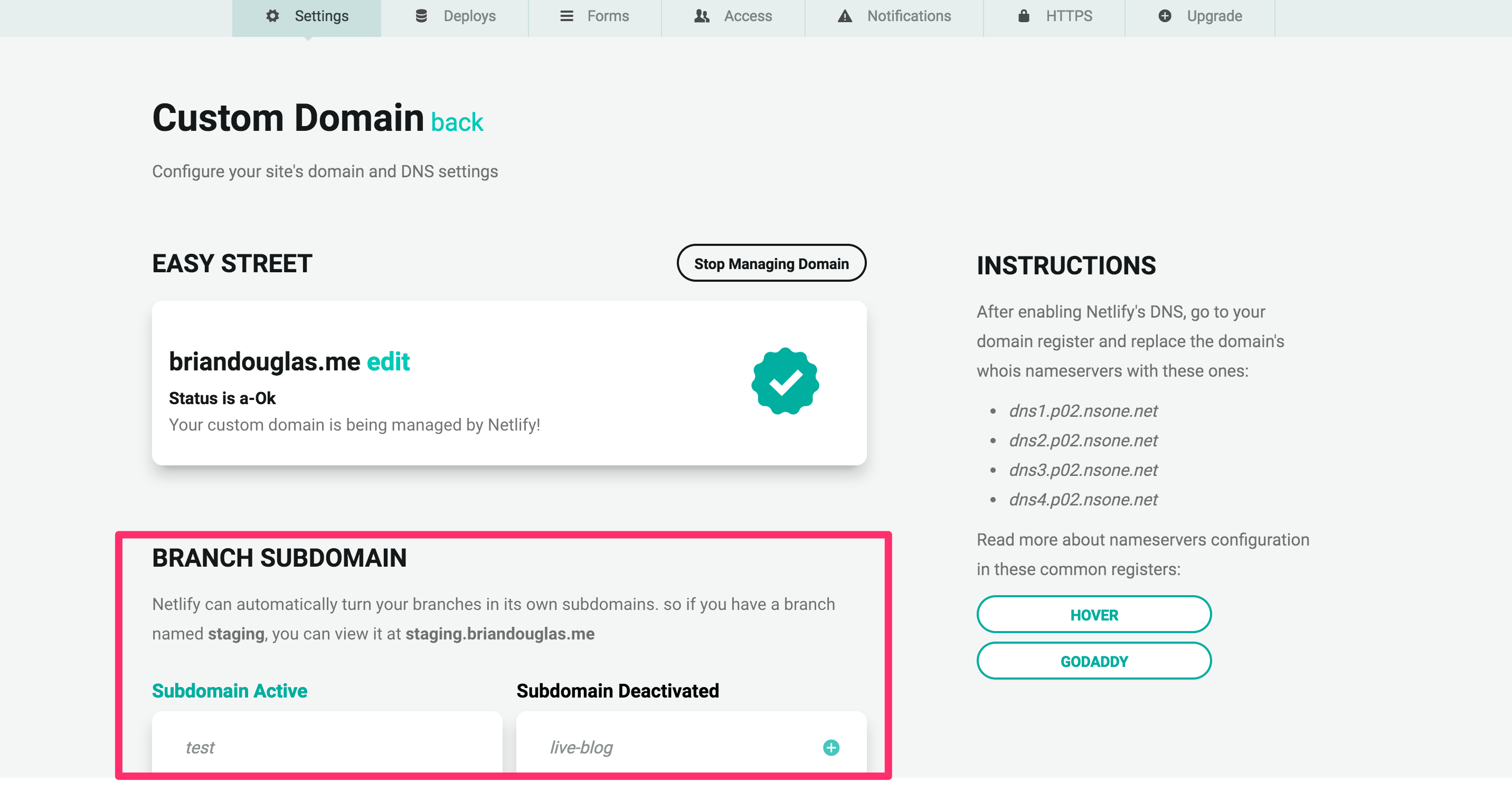The width and height of the screenshot is (1512, 802).
Task: Click the Stop Managing Domain button
Action: (x=771, y=263)
